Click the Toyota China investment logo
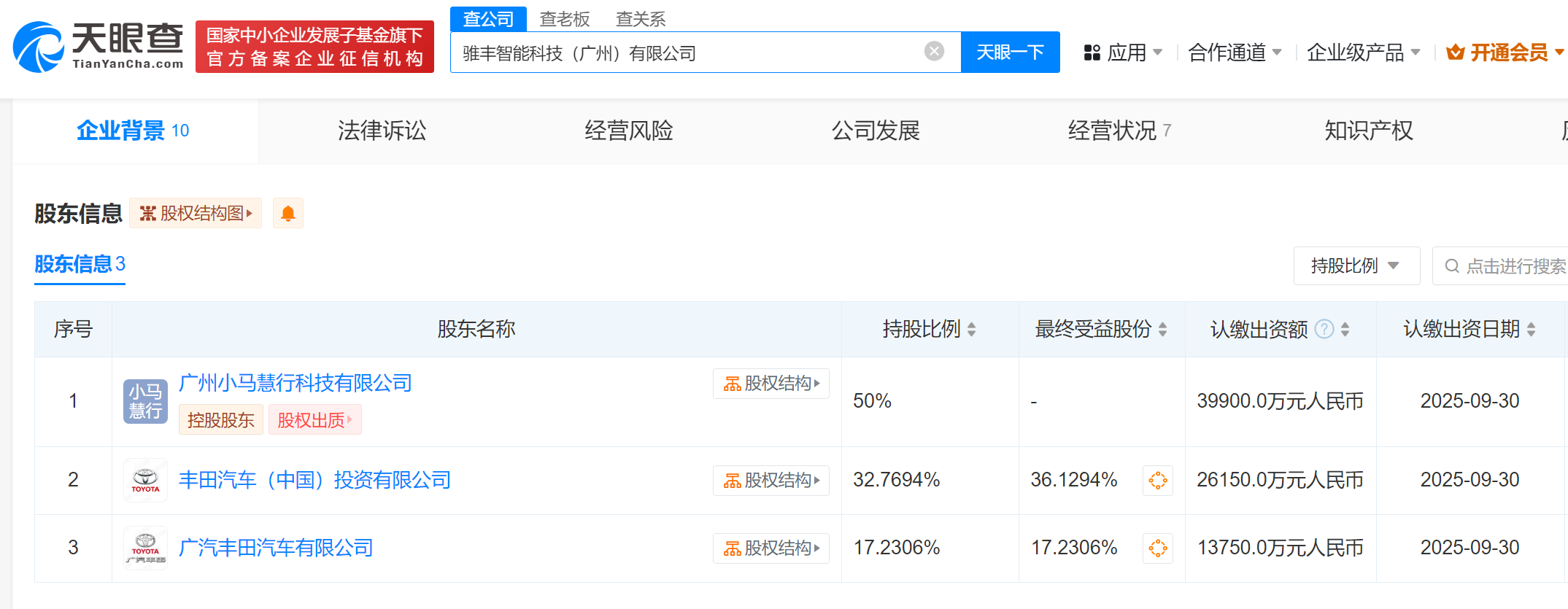The width and height of the screenshot is (1568, 609). coord(145,480)
